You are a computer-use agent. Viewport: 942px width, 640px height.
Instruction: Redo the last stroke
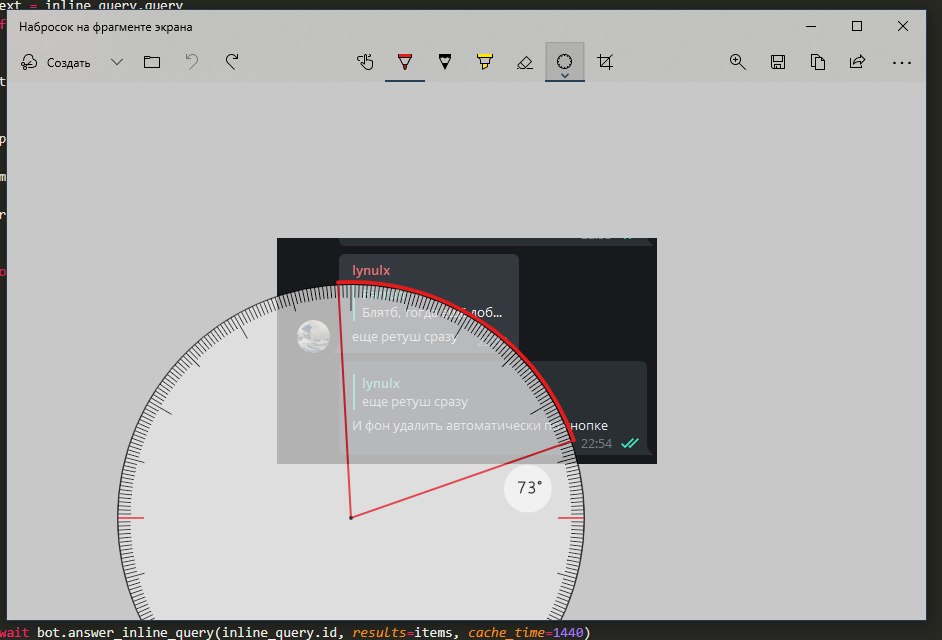click(x=232, y=62)
